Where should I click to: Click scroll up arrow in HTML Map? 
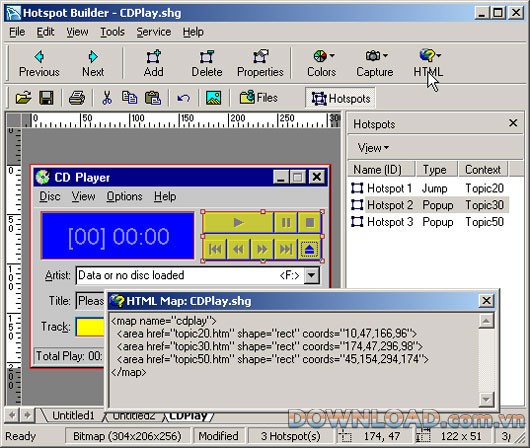coord(486,321)
